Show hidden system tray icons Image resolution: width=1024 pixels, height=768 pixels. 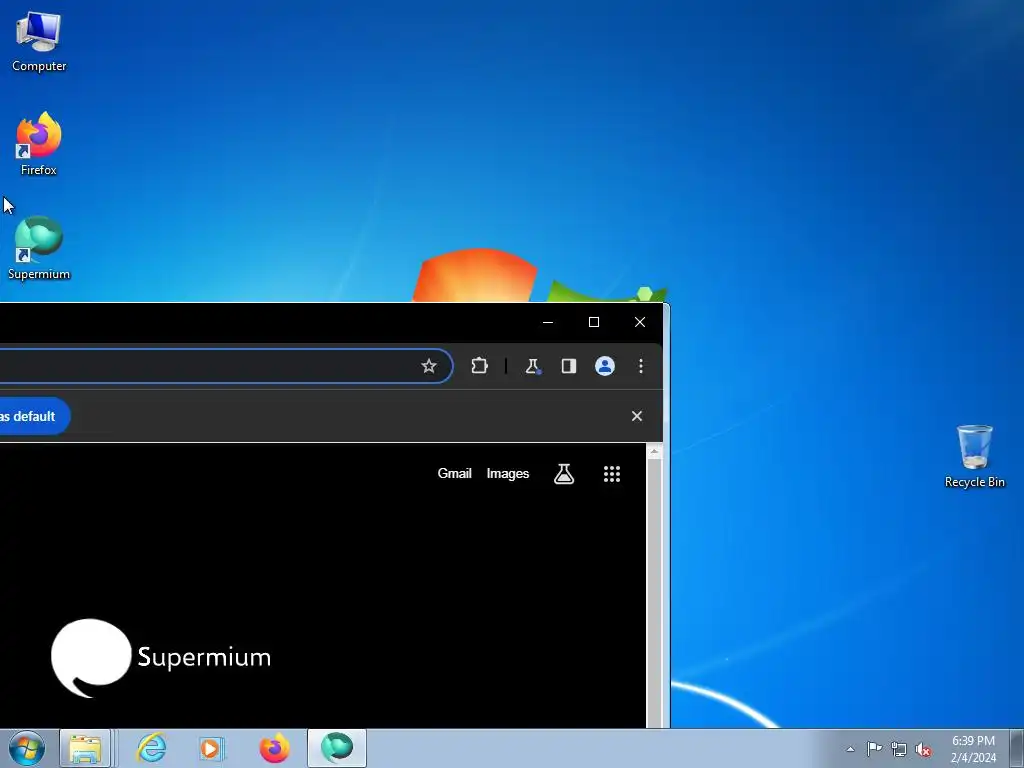(850, 749)
